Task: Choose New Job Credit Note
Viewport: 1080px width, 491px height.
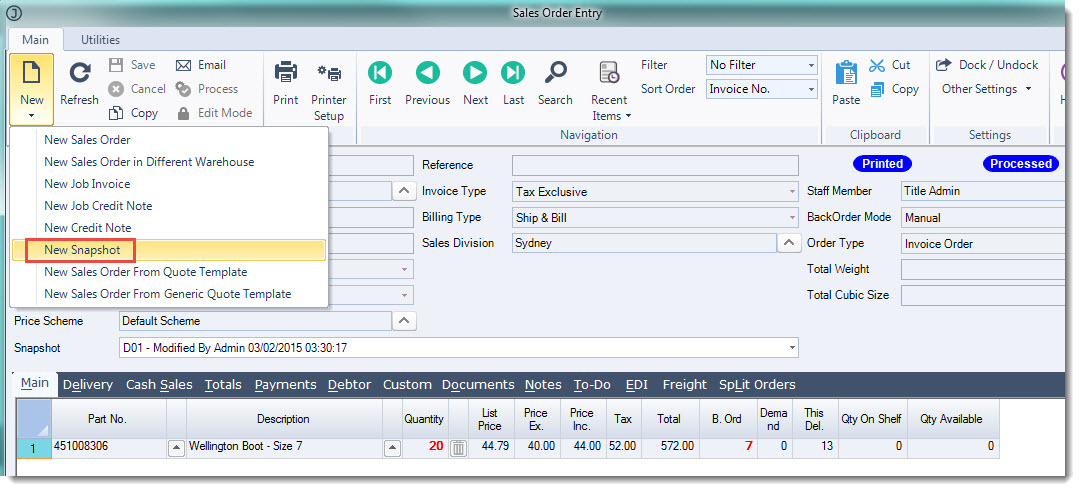Action: coord(98,206)
